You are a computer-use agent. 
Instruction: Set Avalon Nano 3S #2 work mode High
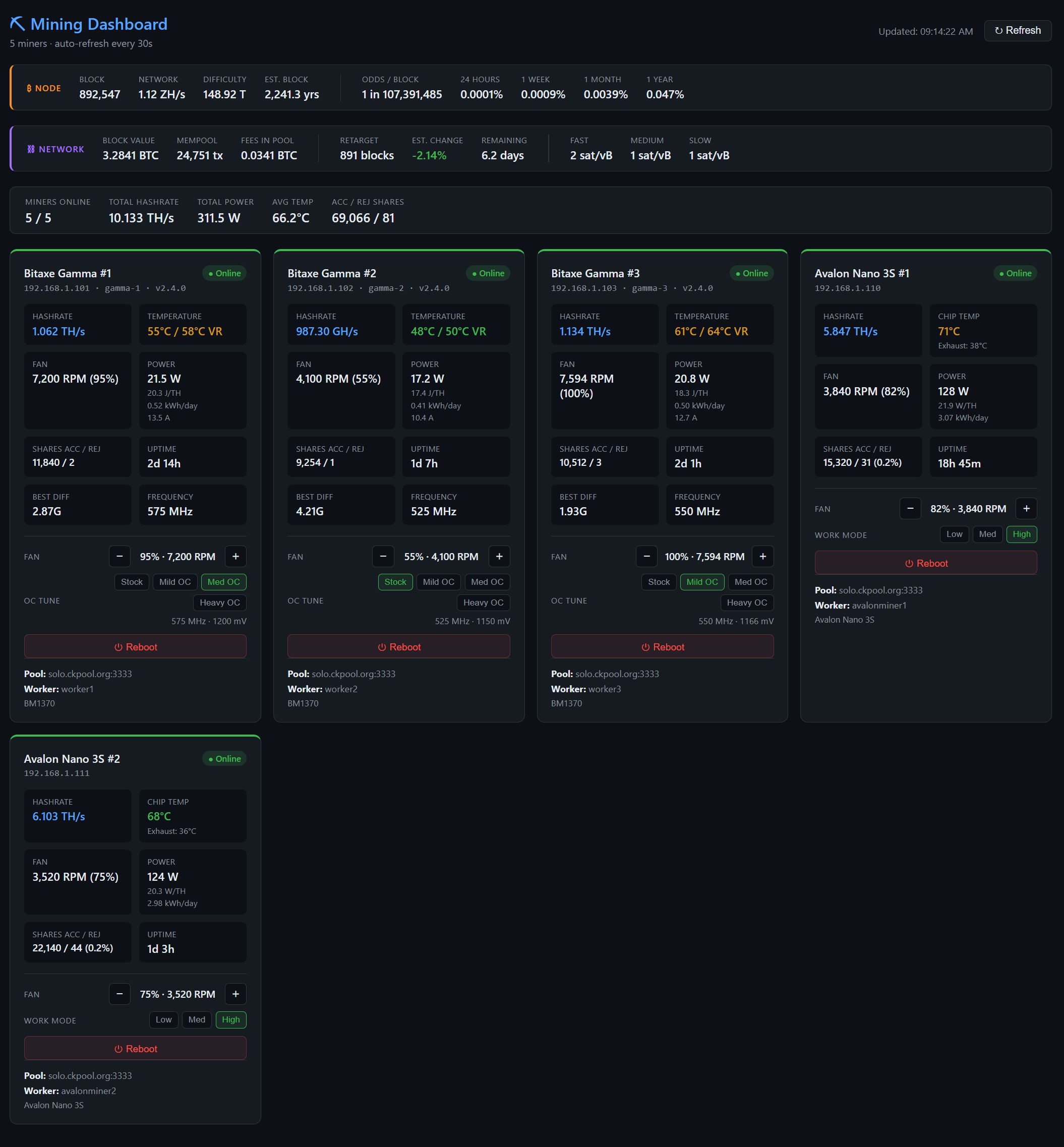click(x=231, y=1020)
